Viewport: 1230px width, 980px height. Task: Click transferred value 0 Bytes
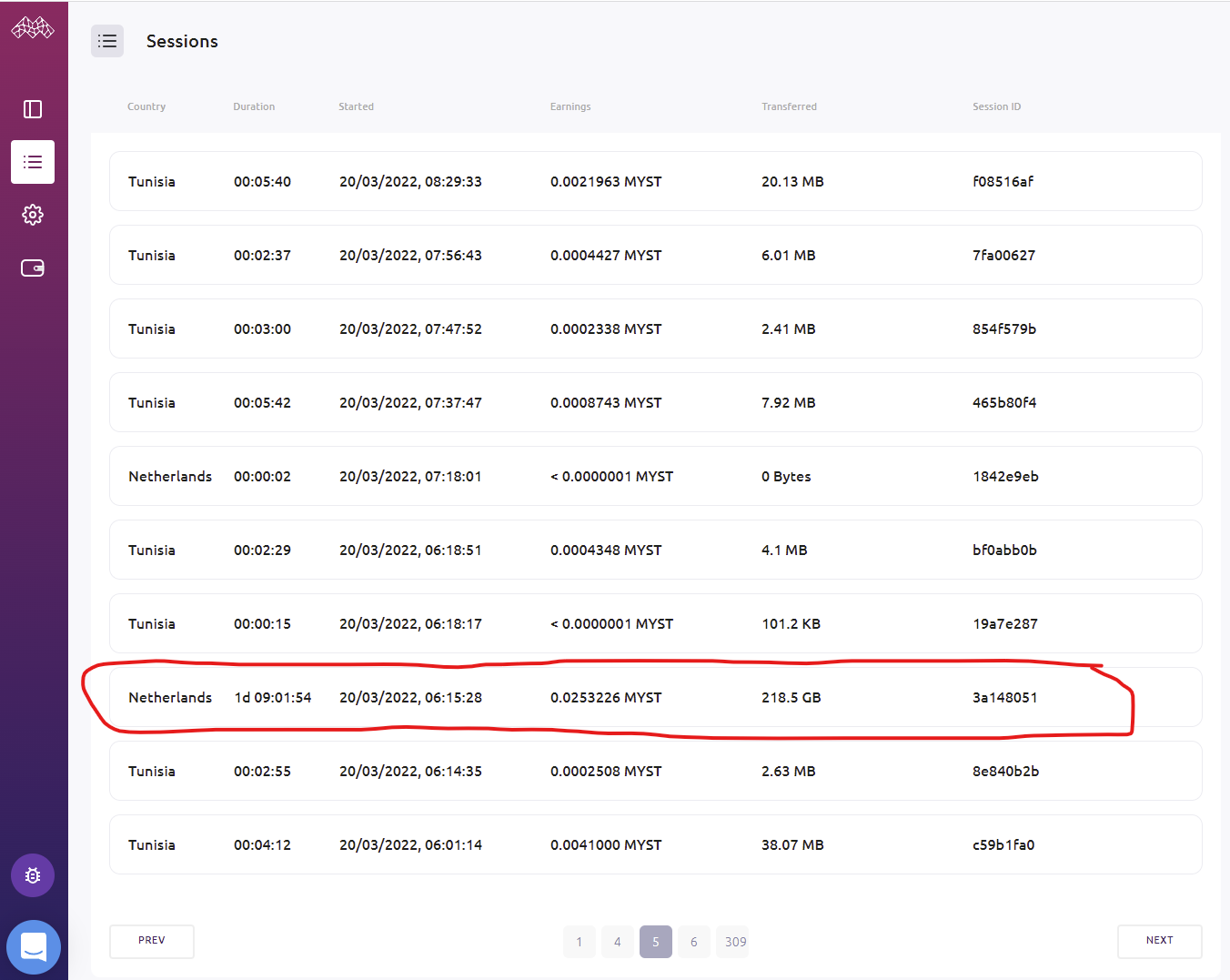tap(786, 476)
